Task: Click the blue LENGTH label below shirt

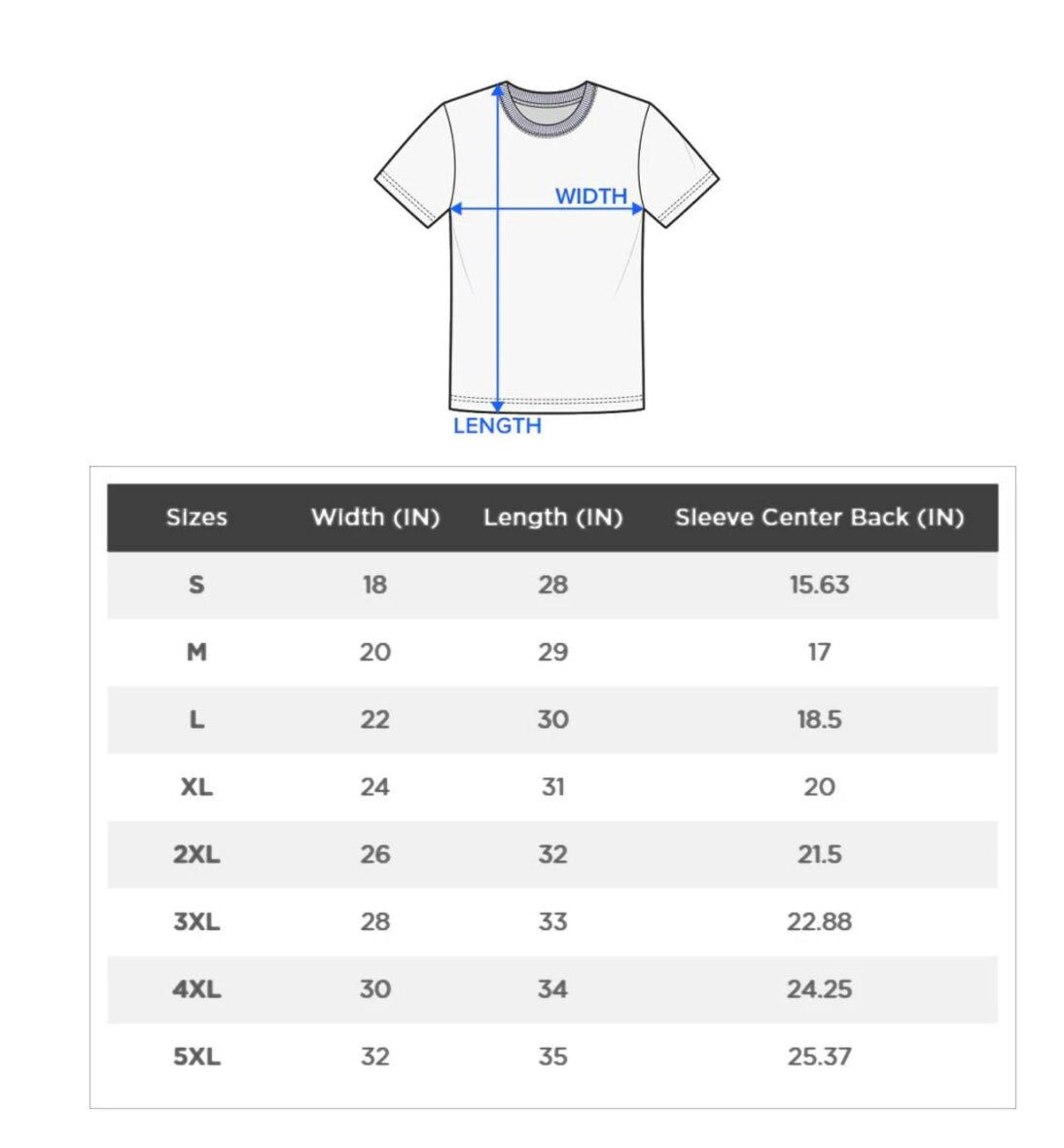Action: (x=497, y=426)
